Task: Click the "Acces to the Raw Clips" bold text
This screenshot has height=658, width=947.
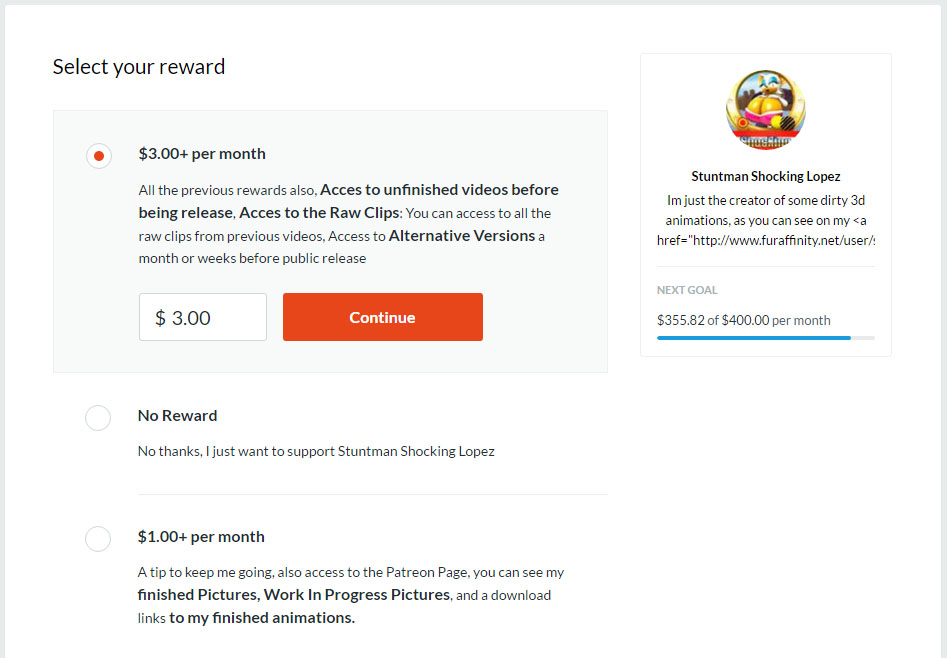Action: coord(319,213)
